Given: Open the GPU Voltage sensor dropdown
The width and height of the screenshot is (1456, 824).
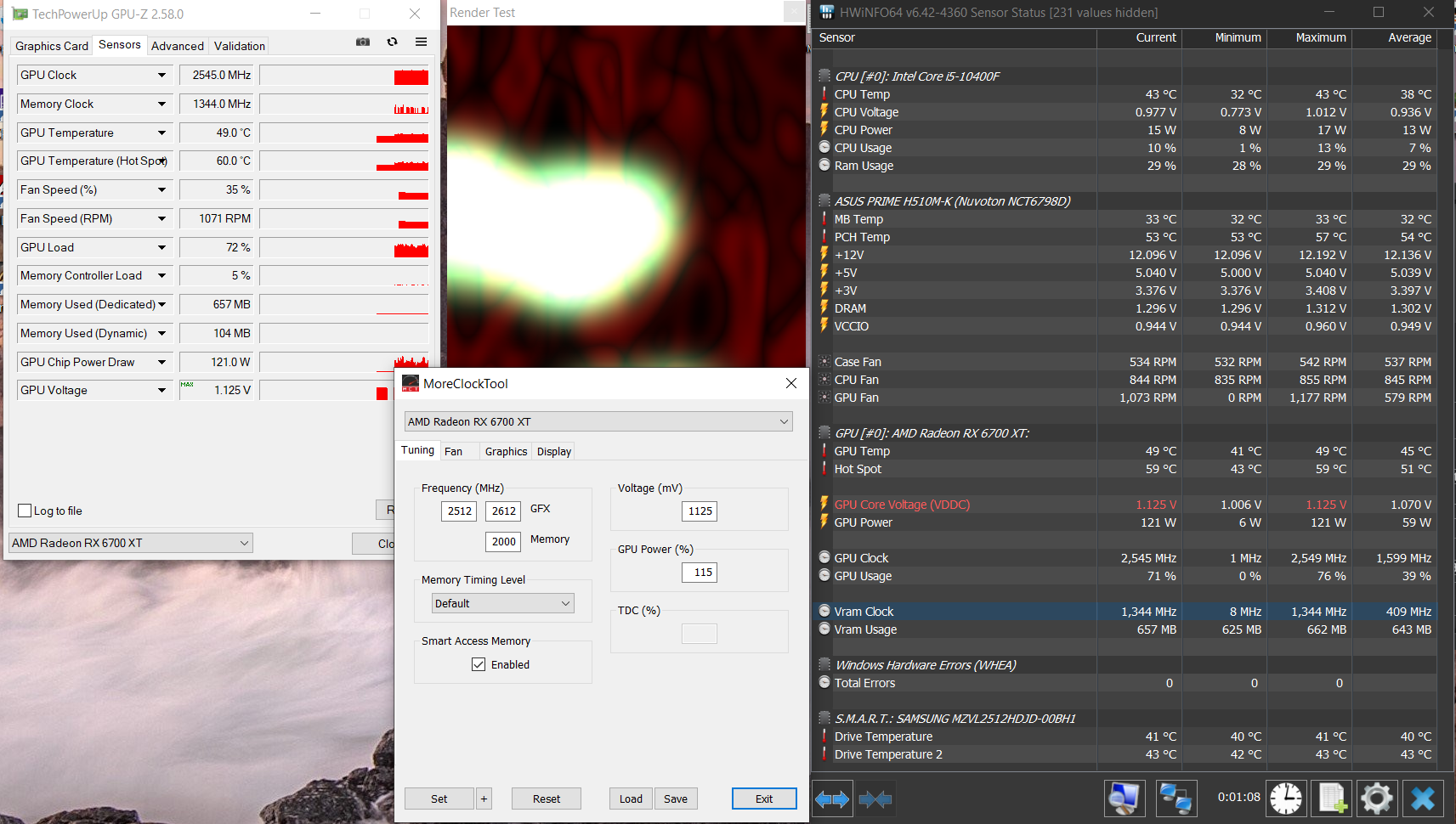Looking at the screenshot, I should [161, 390].
